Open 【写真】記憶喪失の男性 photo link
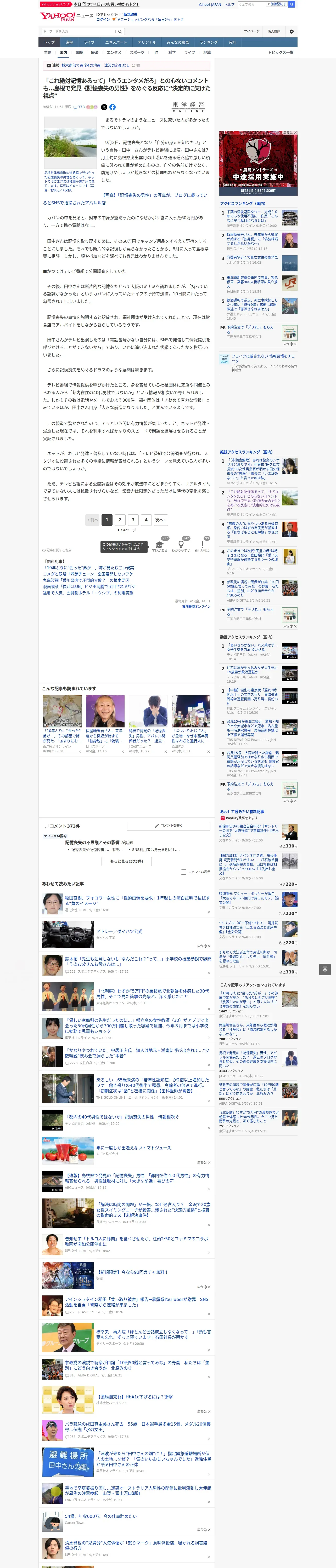Viewport: 336px width, 1568px height. [x=126, y=199]
